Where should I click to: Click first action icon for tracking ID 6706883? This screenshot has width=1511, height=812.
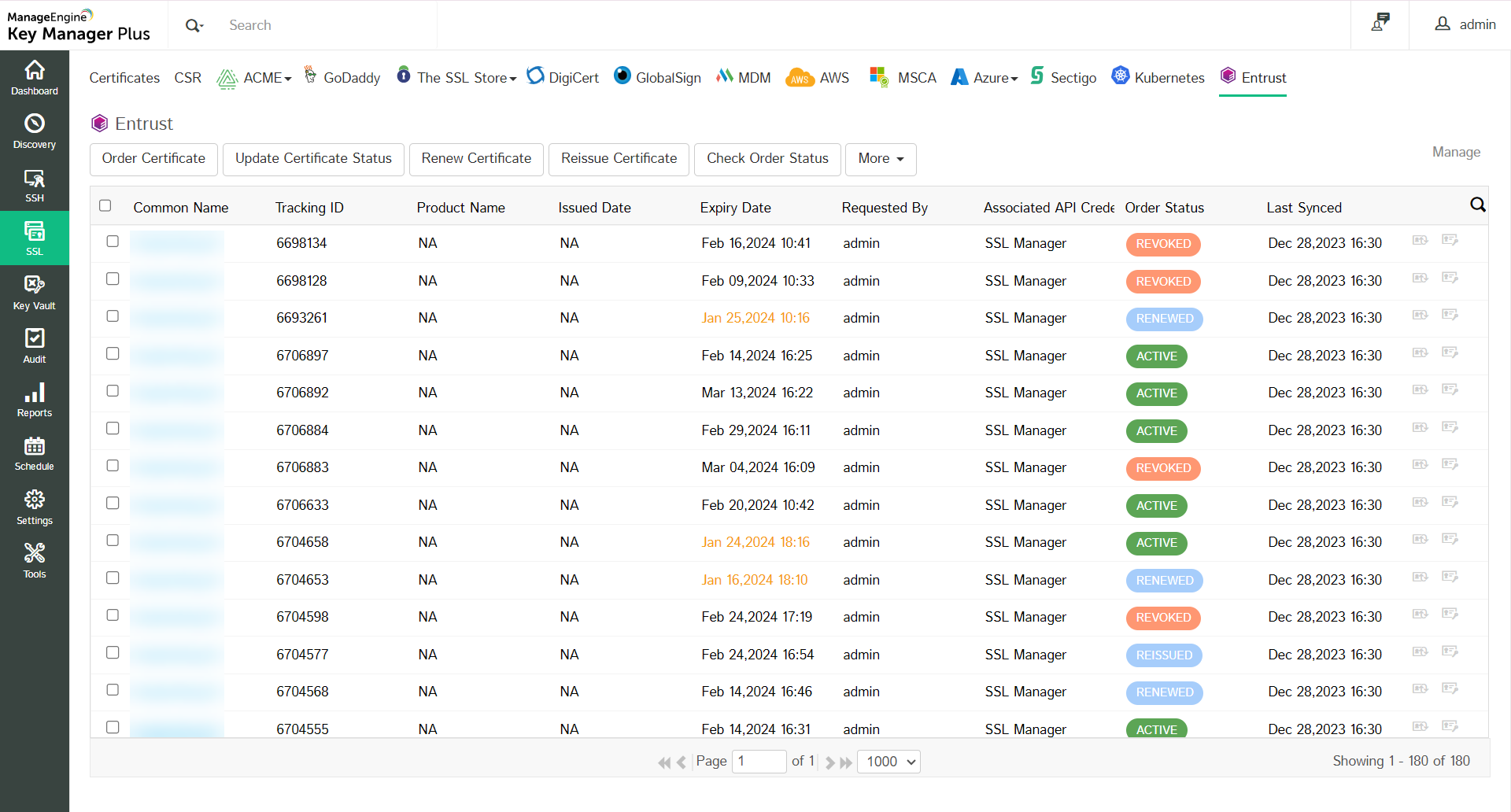(x=1420, y=465)
